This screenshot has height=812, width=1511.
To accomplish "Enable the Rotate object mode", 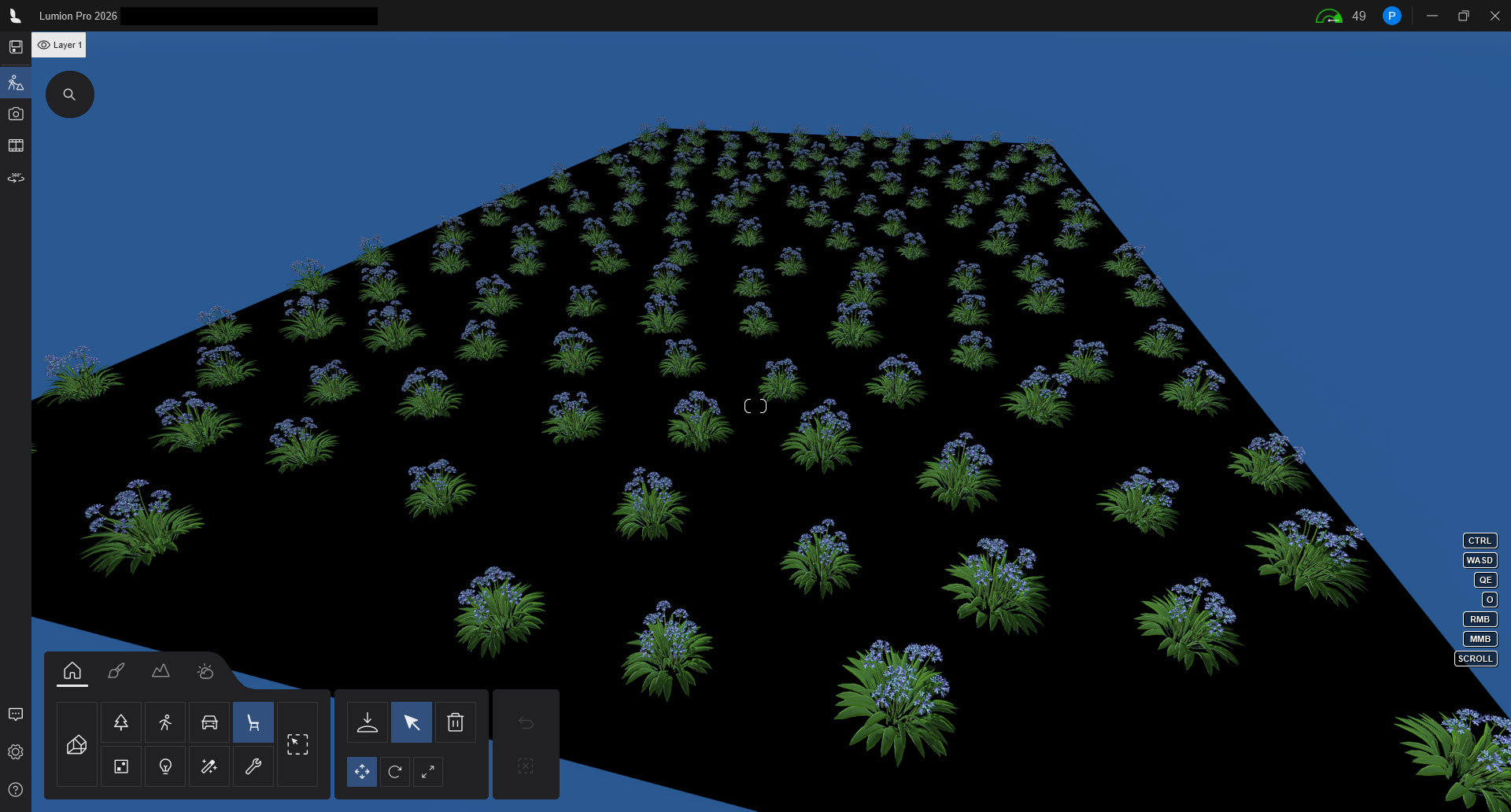I will point(395,772).
